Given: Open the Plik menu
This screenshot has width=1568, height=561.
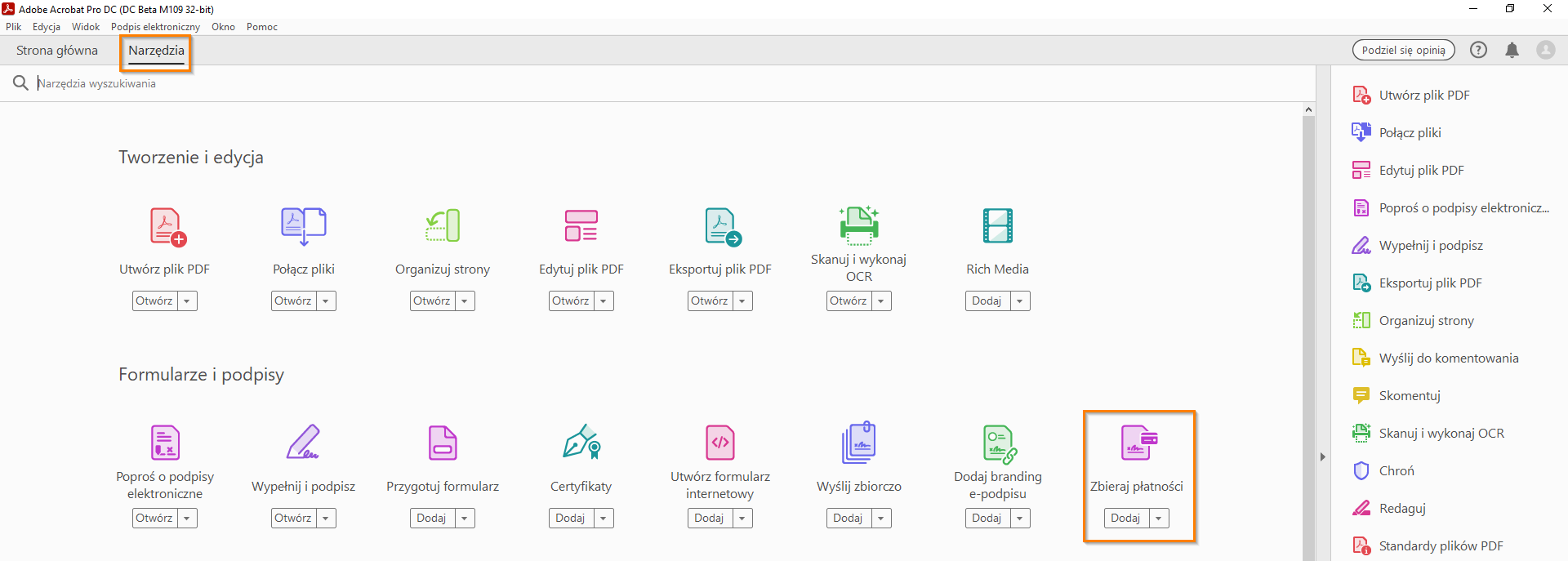Looking at the screenshot, I should coord(14,27).
